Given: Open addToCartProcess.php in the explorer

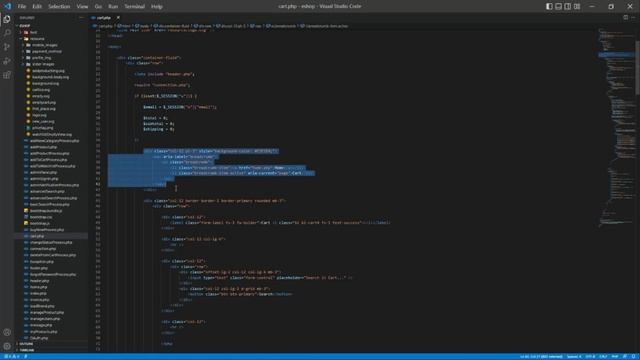Looking at the screenshot, I should [x=48, y=160].
